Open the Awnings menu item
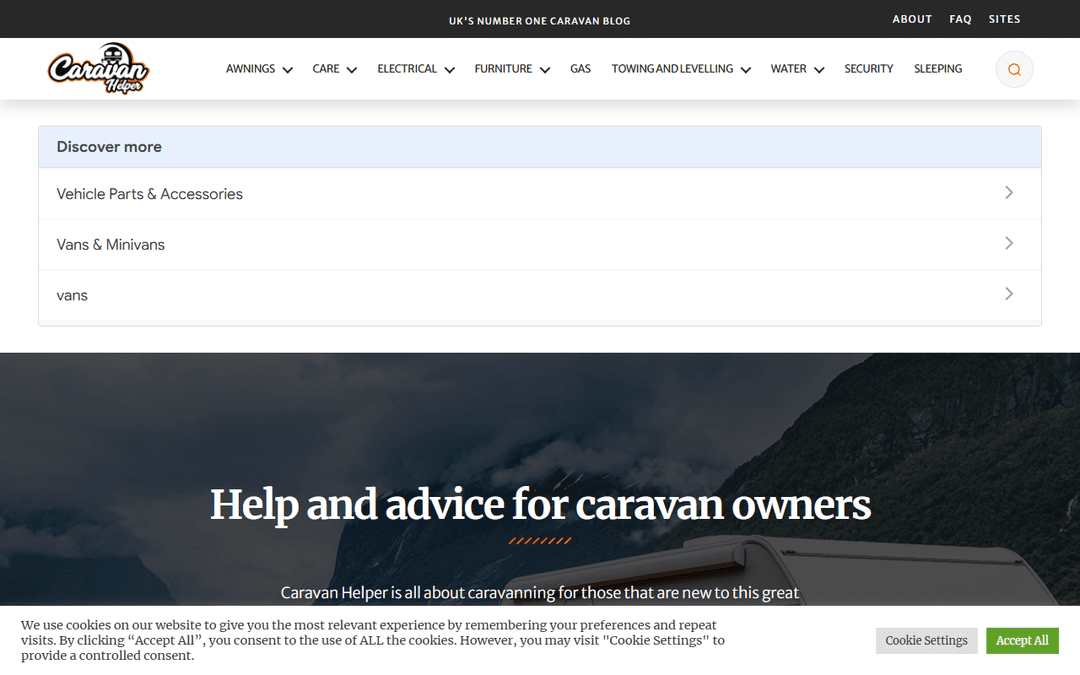1080x675 pixels. 251,69
